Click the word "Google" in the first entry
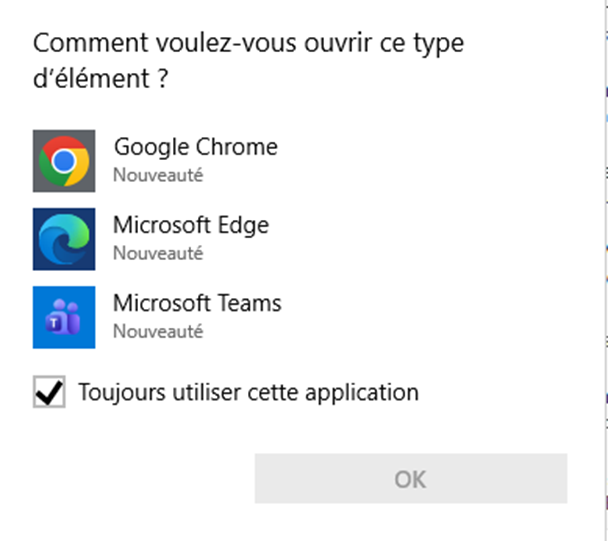This screenshot has width=608, height=541. 150,147
